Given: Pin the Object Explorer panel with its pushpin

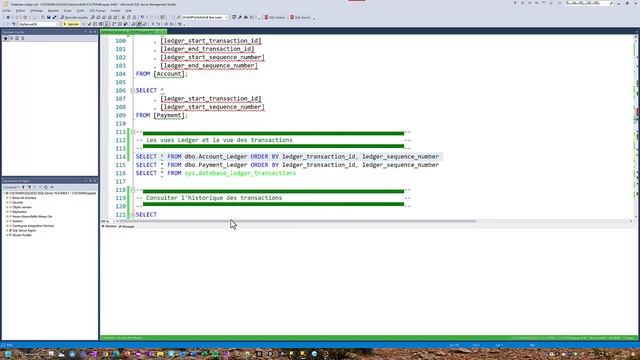Looking at the screenshot, I should tap(90, 181).
